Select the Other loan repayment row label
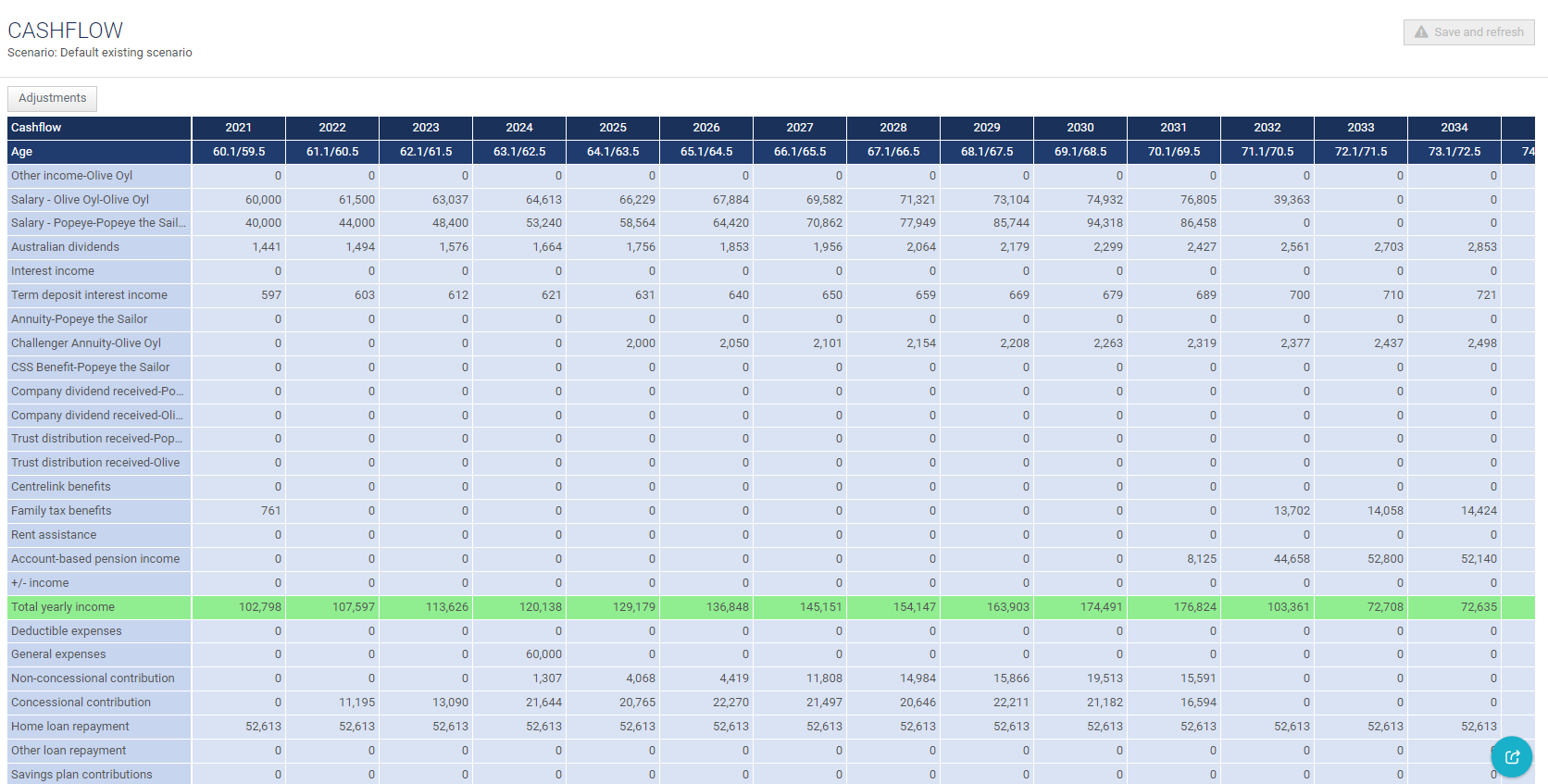Viewport: 1548px width, 784px height. [x=99, y=751]
